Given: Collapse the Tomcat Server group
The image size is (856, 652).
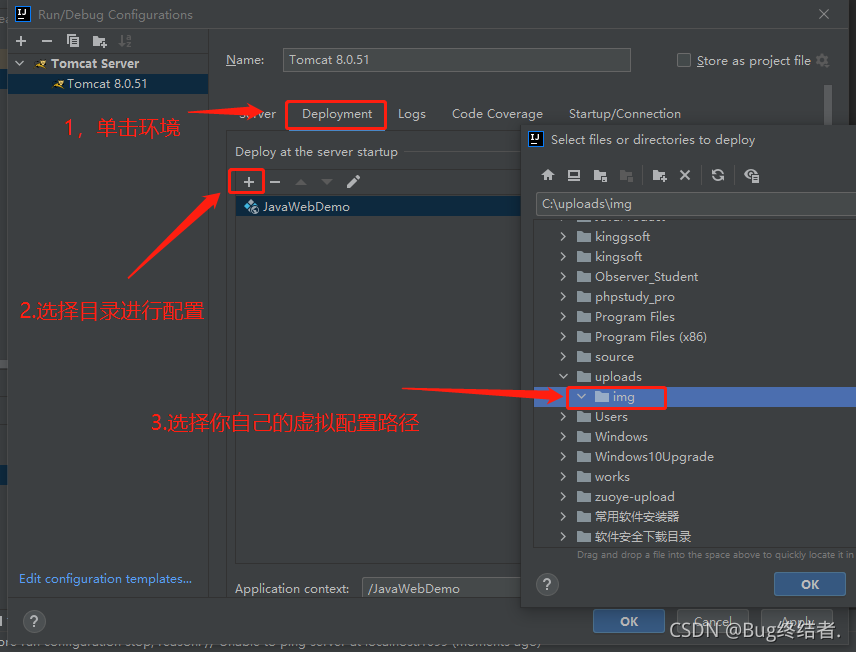Looking at the screenshot, I should click(20, 63).
